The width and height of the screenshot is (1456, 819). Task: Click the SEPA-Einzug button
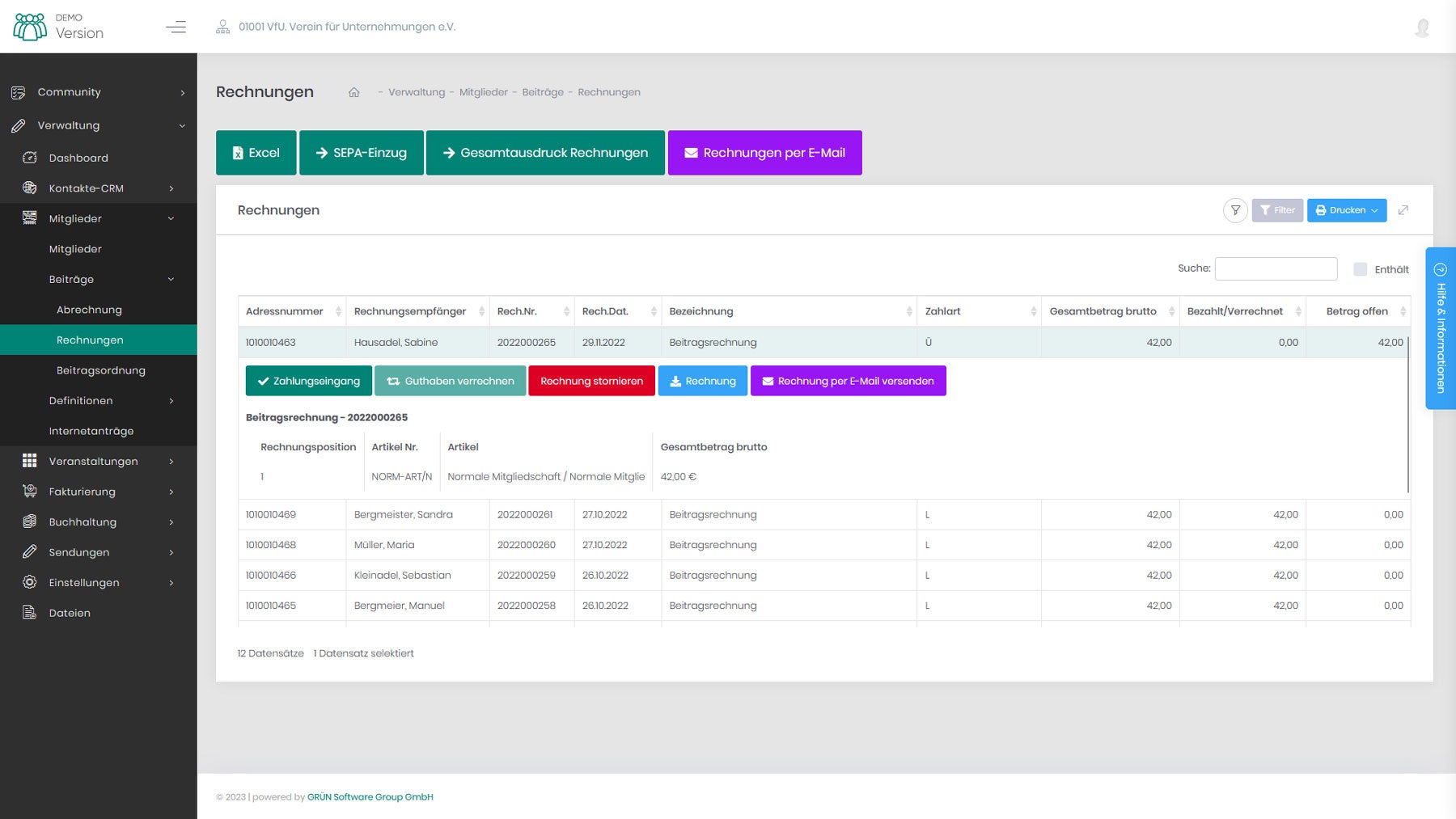[x=361, y=153]
